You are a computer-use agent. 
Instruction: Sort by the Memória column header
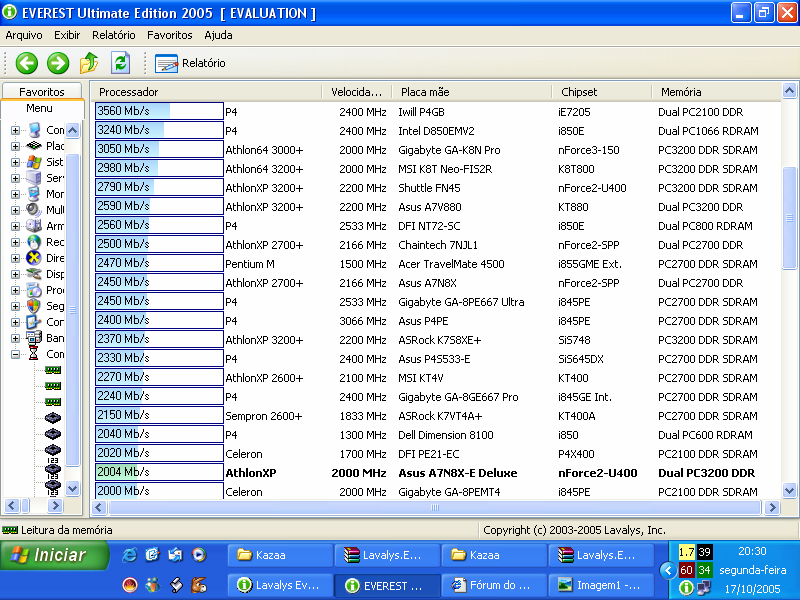point(716,92)
